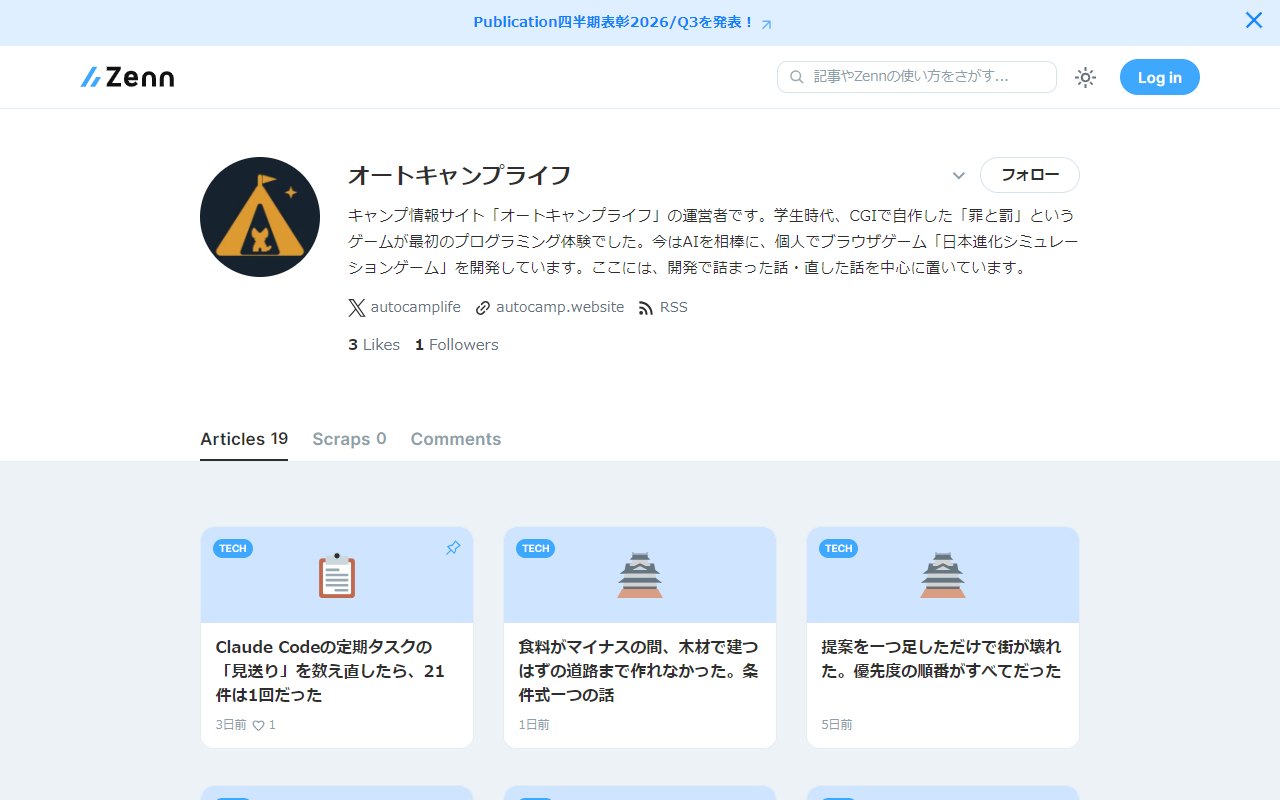Click castle emoji on 提案を一つ足した card
Image resolution: width=1280 pixels, height=800 pixels.
pos(943,575)
